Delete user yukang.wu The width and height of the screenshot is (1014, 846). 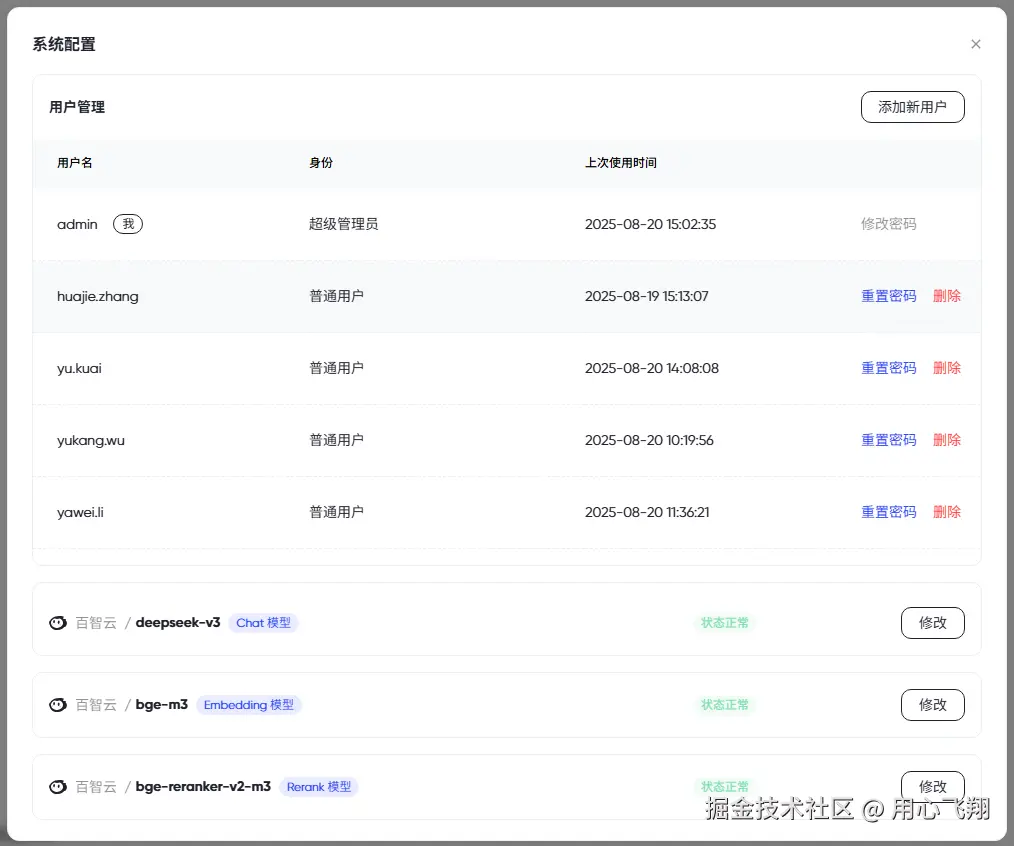(x=947, y=440)
